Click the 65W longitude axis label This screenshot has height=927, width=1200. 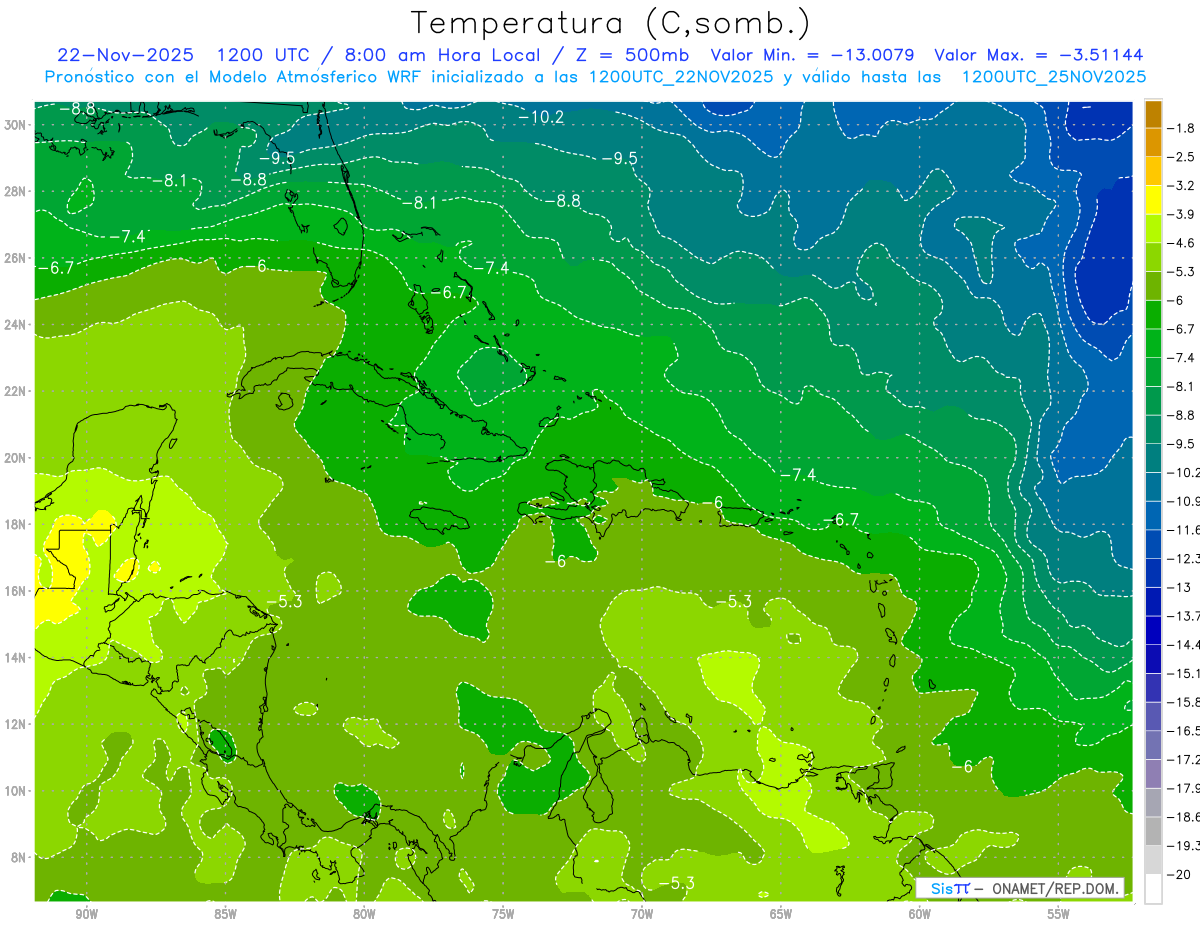781,914
